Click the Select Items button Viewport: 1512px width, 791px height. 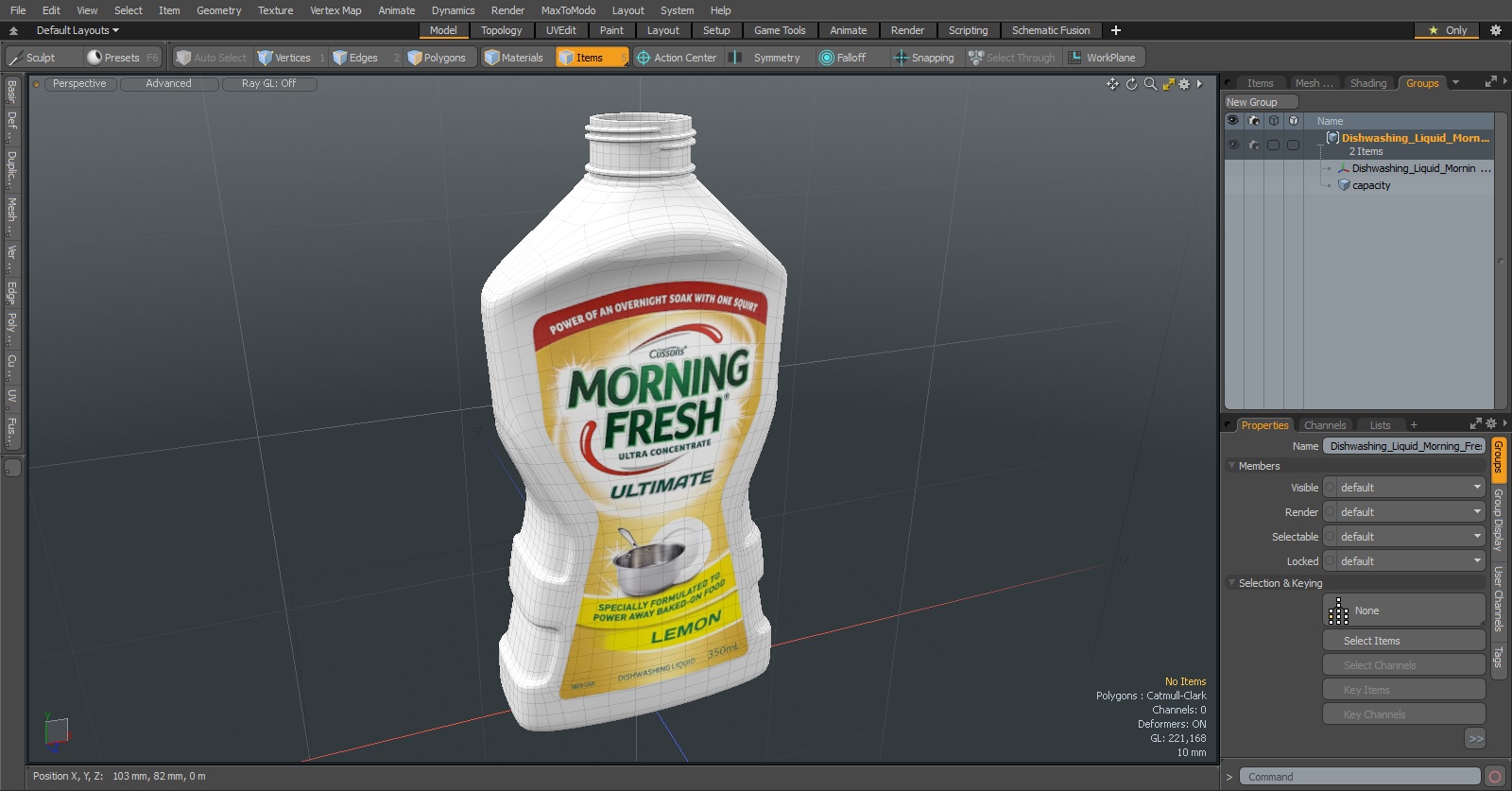(1403, 641)
